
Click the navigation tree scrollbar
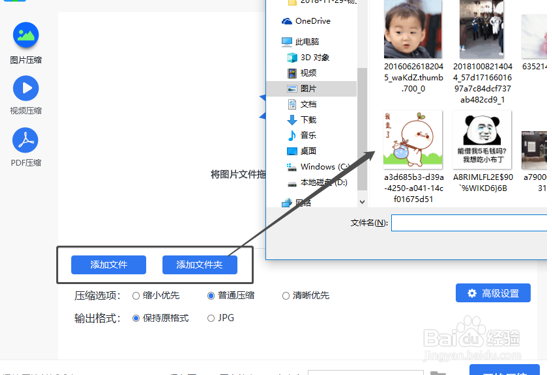click(x=362, y=129)
